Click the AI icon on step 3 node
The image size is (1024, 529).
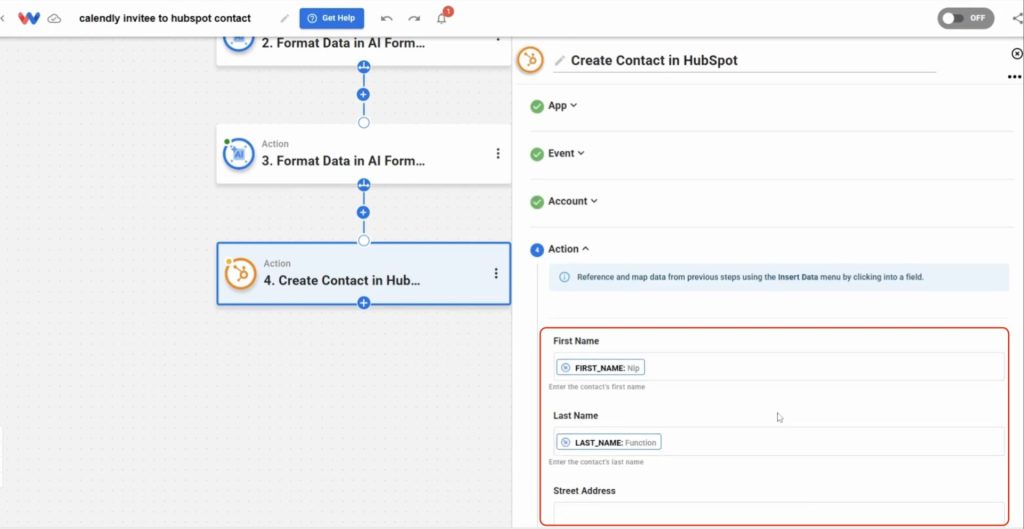click(238, 154)
